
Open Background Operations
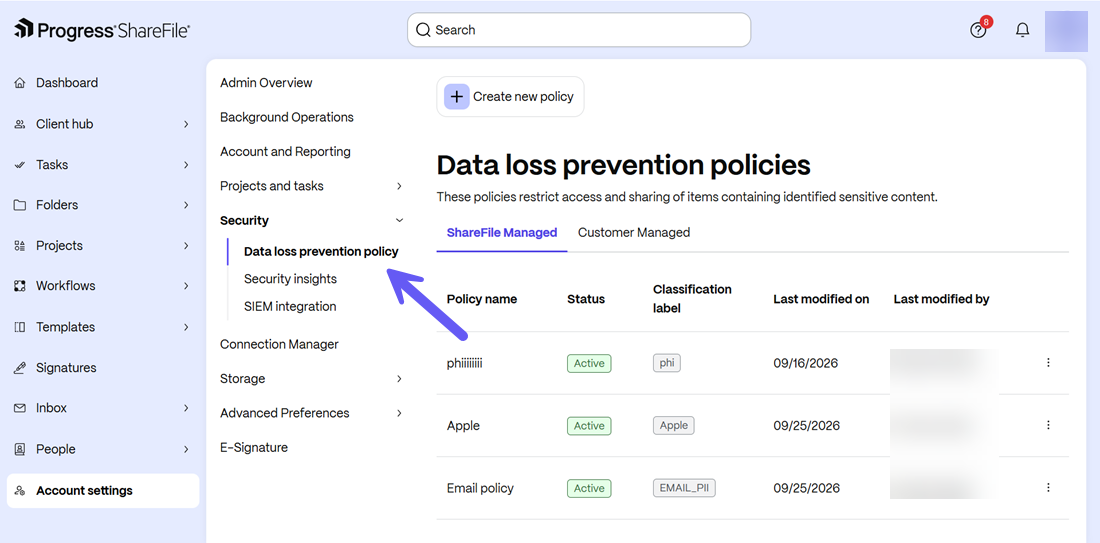[286, 117]
